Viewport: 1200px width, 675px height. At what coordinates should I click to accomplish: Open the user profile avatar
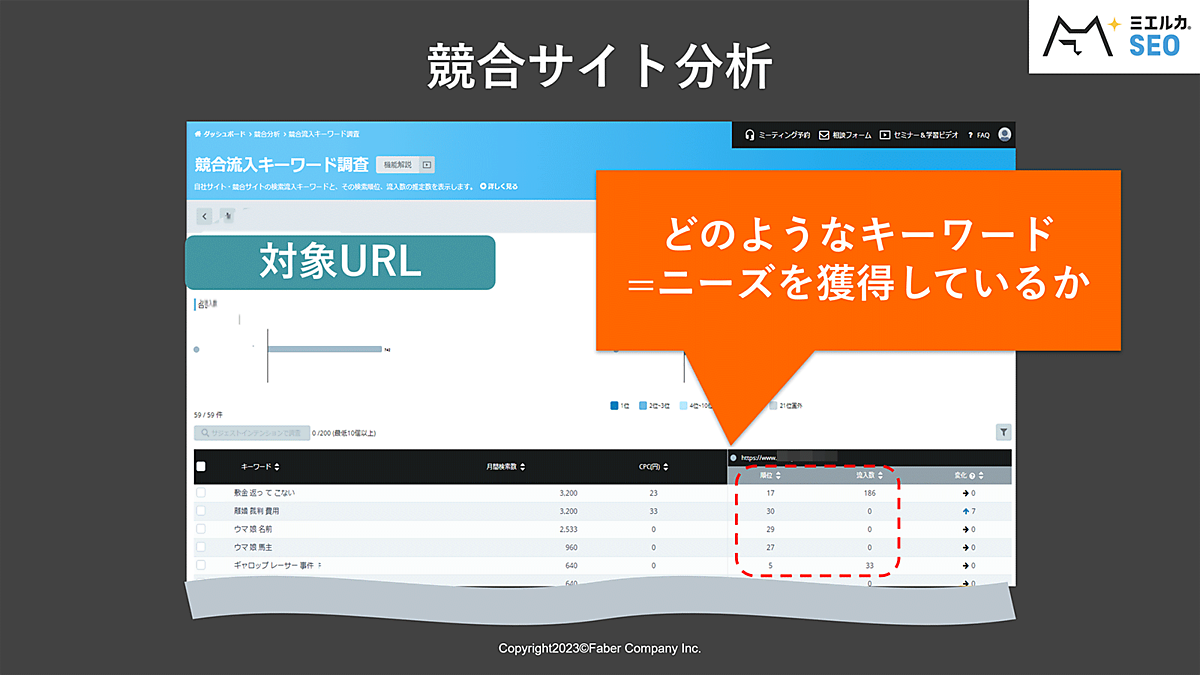pos(1004,134)
